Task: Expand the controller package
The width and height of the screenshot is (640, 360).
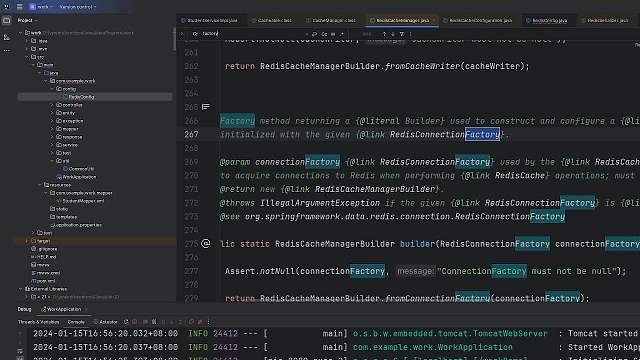Action: (x=52, y=105)
